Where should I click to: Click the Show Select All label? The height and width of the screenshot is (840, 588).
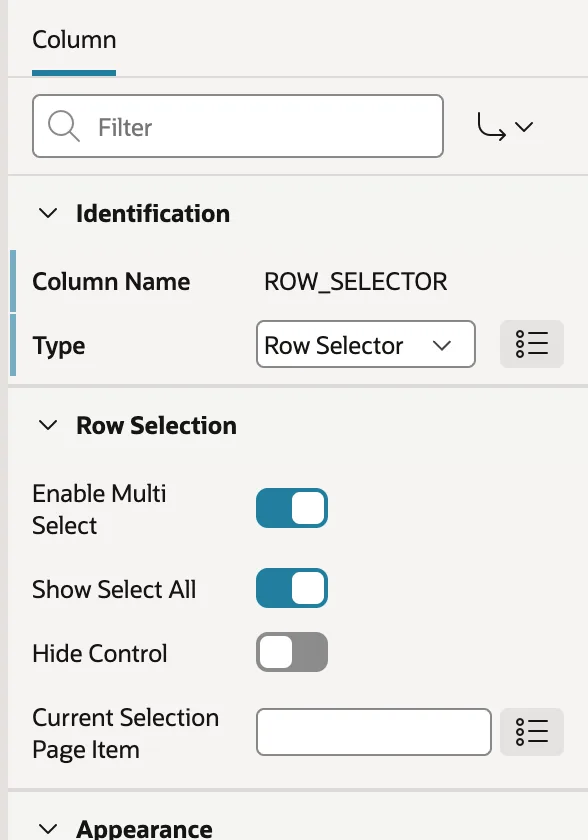point(114,589)
